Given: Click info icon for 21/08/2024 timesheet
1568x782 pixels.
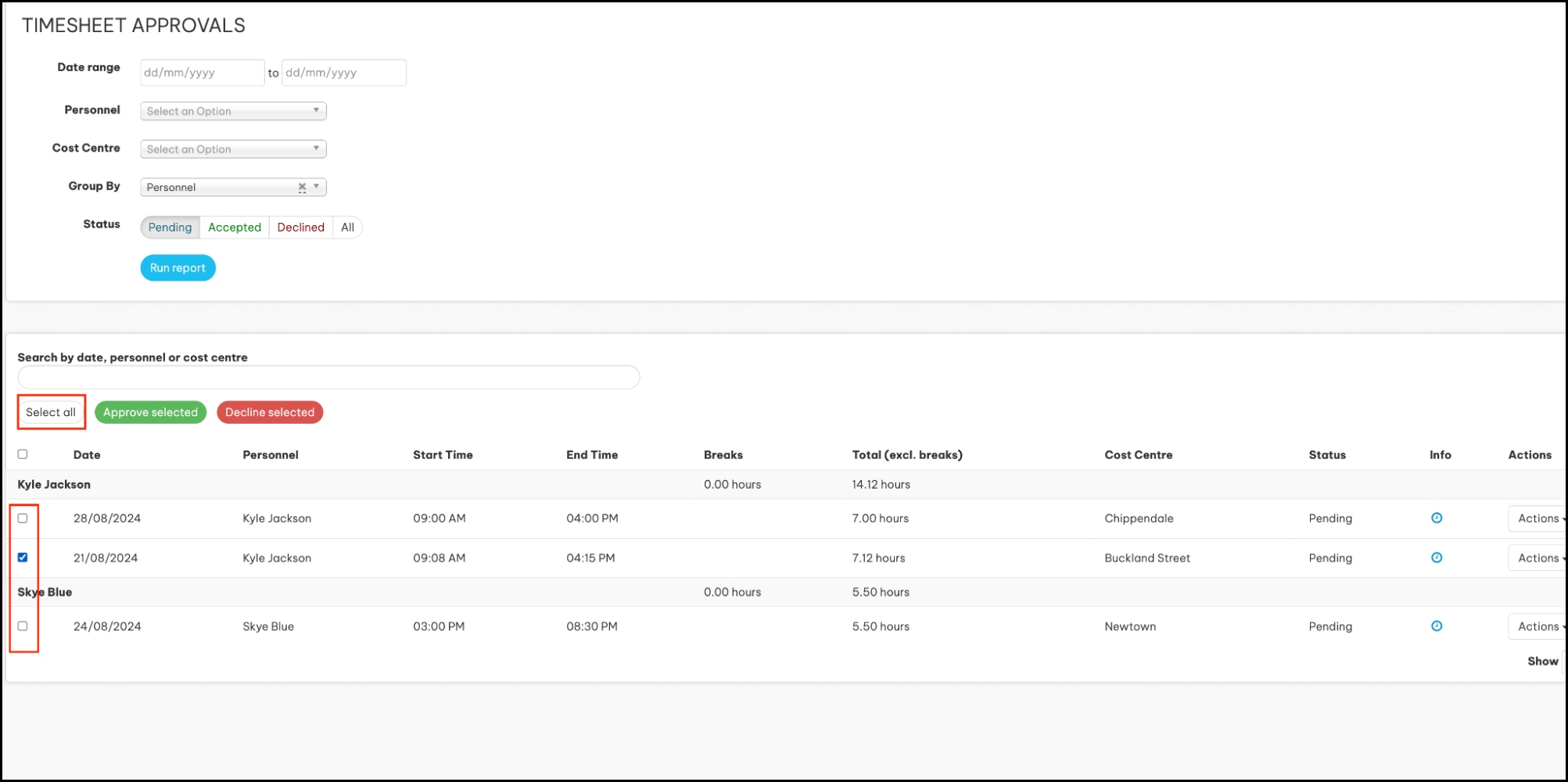Looking at the screenshot, I should [1436, 558].
